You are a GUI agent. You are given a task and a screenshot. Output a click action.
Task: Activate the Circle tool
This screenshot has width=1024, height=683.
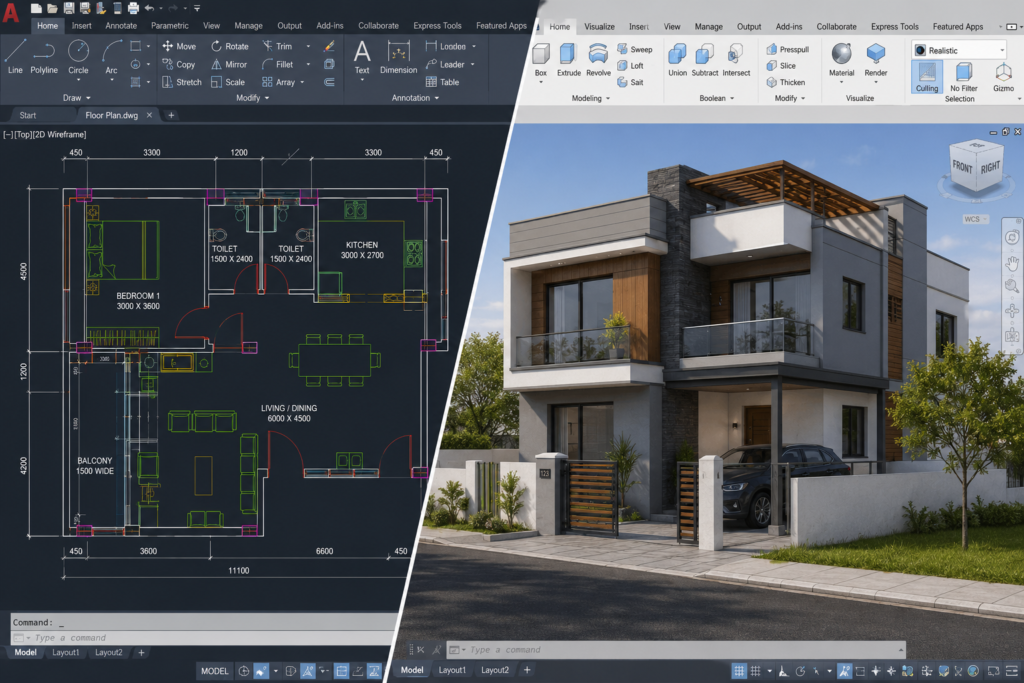(78, 57)
